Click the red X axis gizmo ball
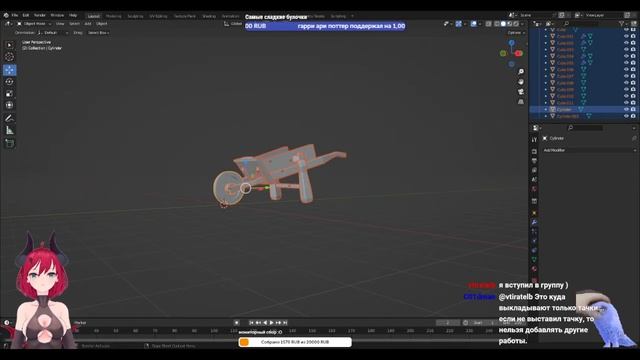 coord(519,53)
